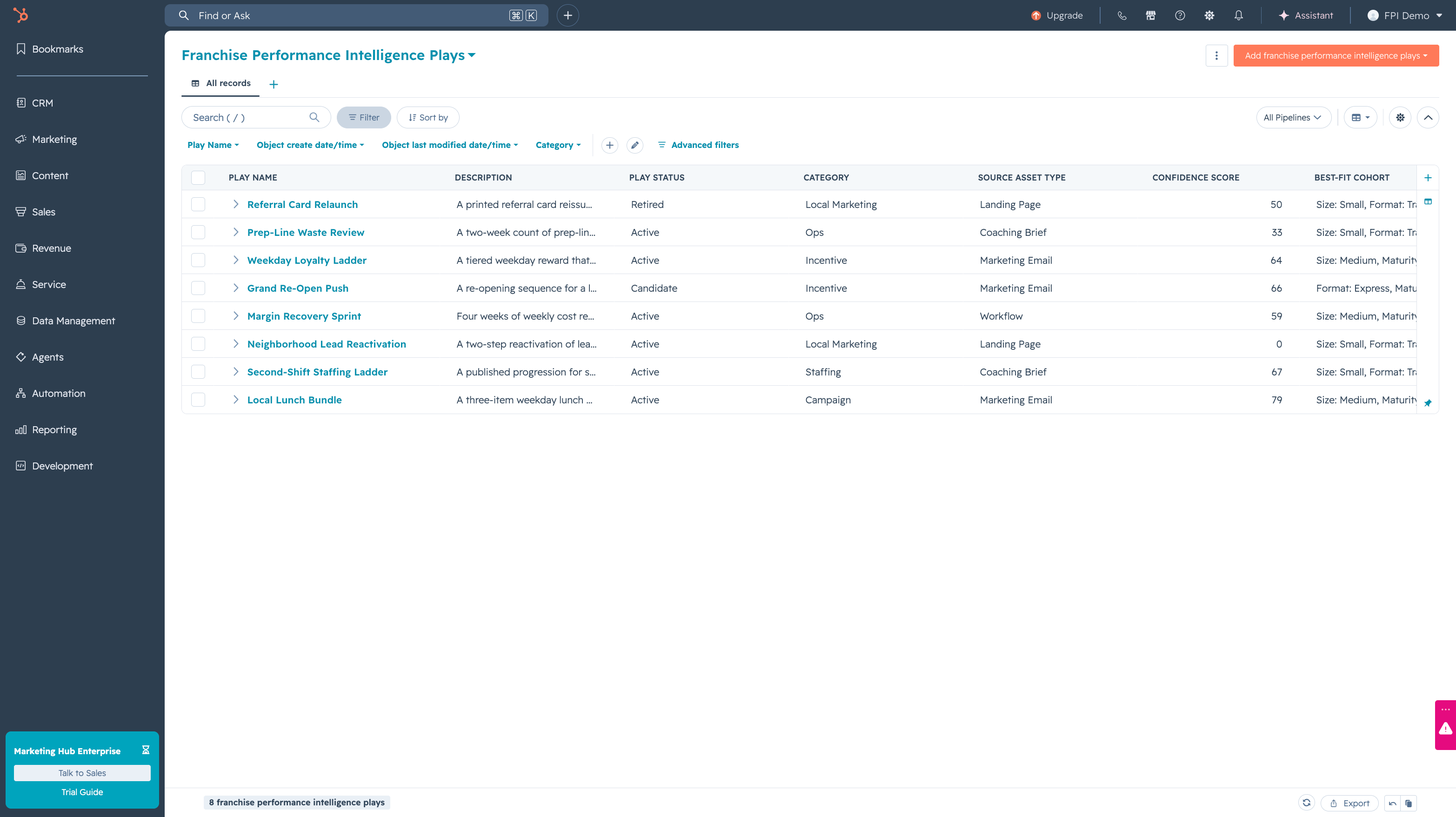The width and height of the screenshot is (1456, 817).
Task: Click Add franchise performance intelligence plays button
Action: 1336,56
